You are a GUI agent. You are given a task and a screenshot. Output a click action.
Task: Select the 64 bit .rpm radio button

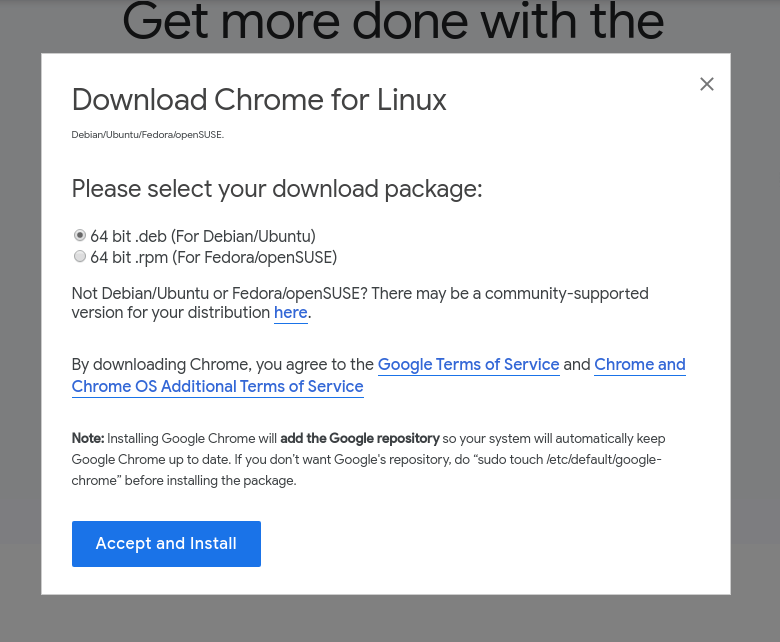[x=80, y=257]
